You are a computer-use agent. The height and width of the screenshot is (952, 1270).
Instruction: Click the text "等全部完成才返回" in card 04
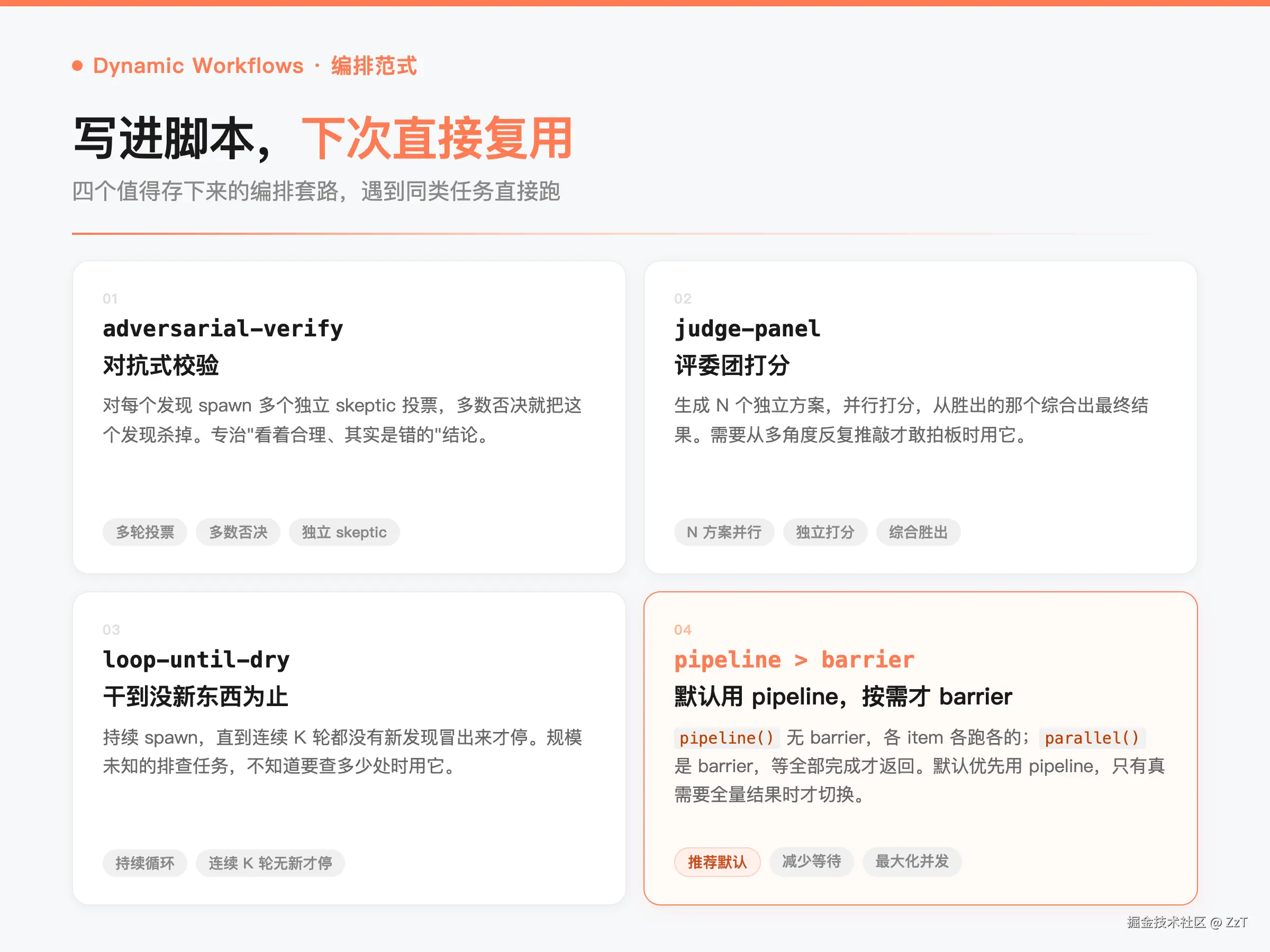click(842, 766)
